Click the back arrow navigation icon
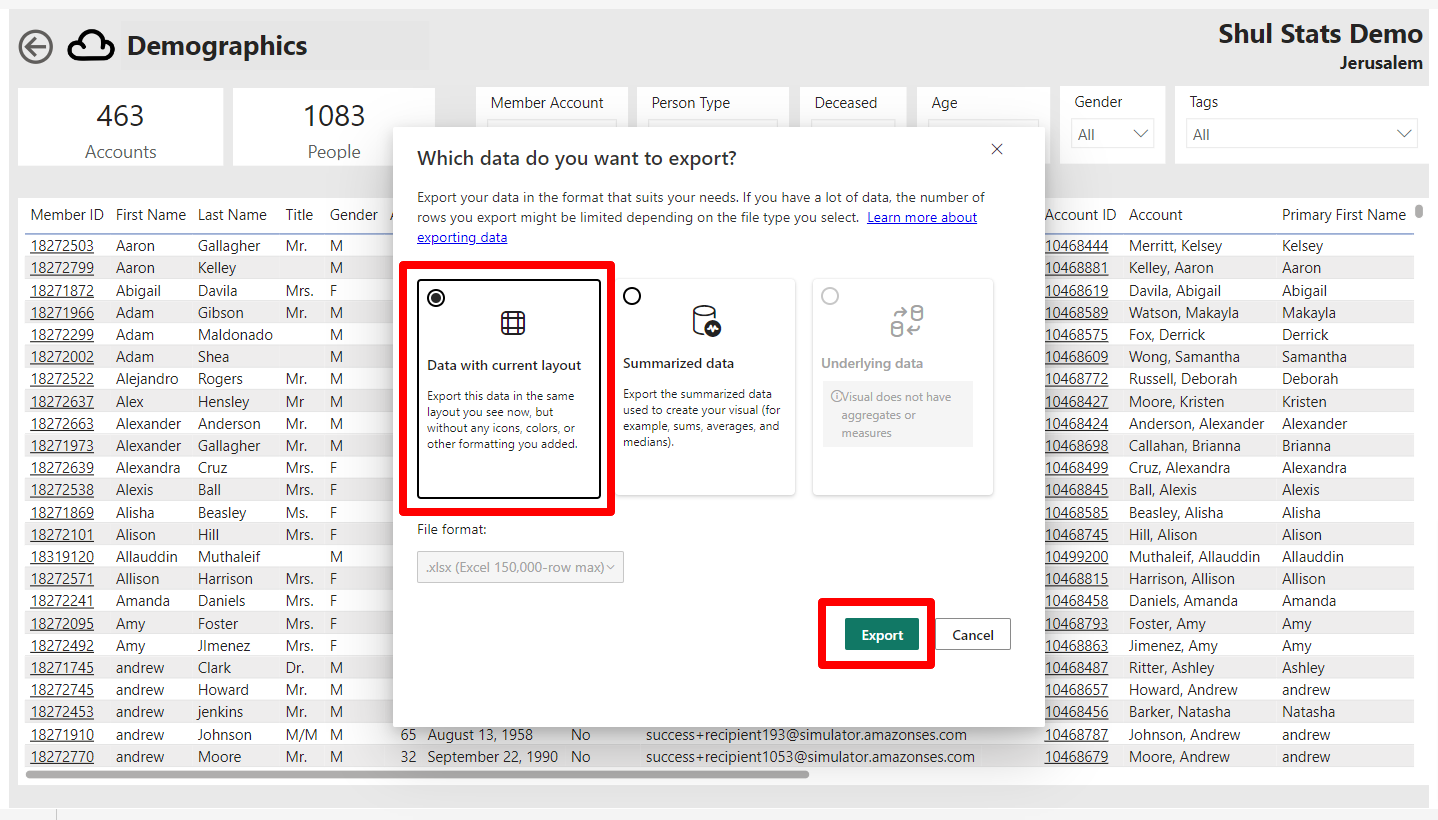The width and height of the screenshot is (1438, 820). click(x=35, y=46)
